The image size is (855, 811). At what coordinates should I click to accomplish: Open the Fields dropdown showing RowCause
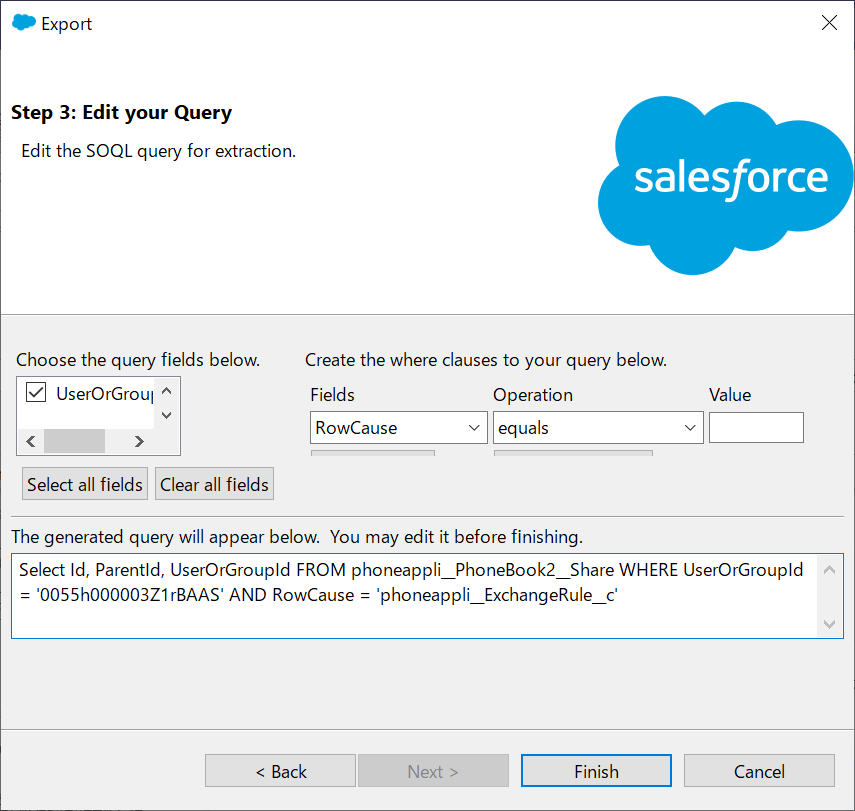(399, 428)
